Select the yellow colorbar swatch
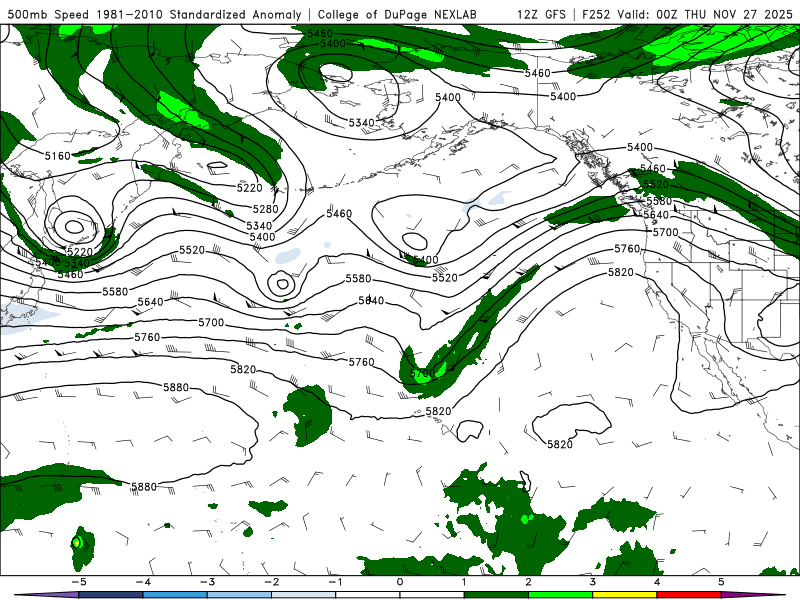 tap(624, 595)
